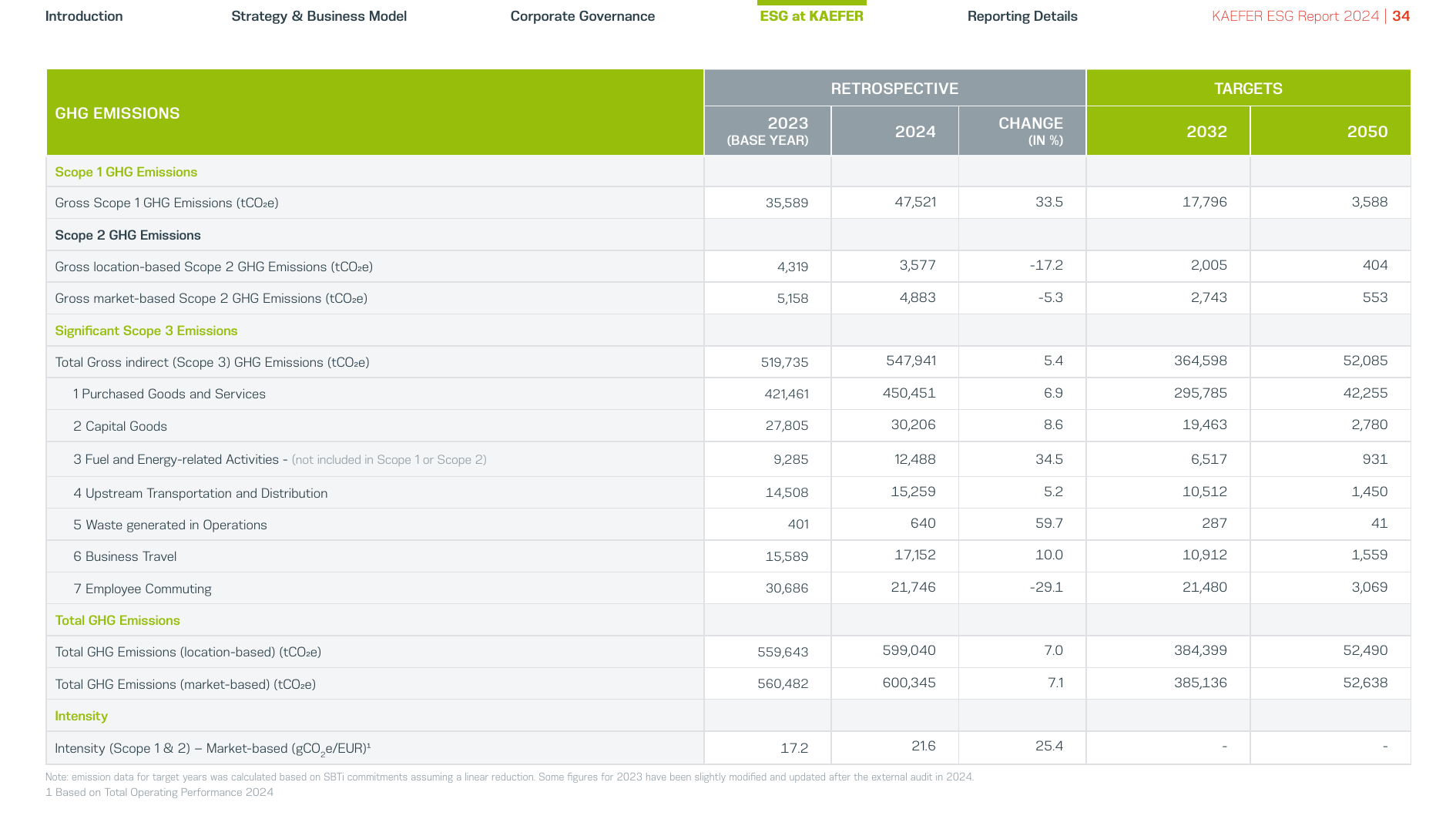
Task: Go to Strategy & Business Model tab
Action: point(319,16)
